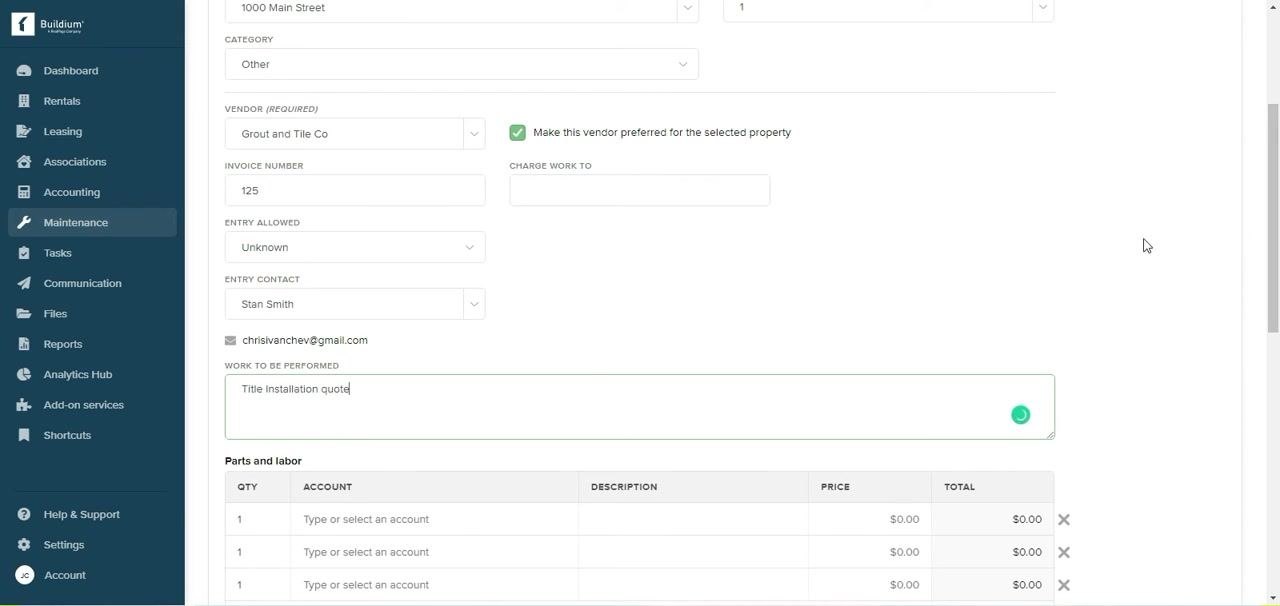Click the Rentals building icon
1280x606 pixels.
point(24,101)
